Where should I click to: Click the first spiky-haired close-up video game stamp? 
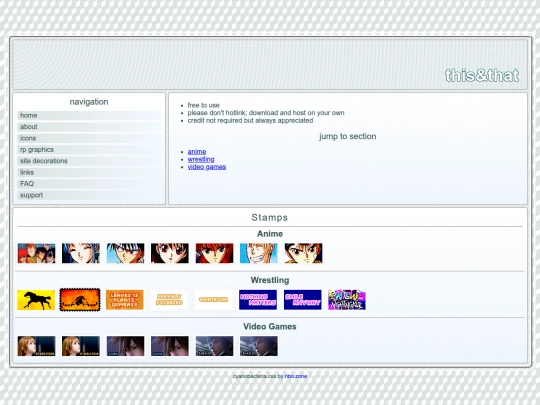(x=125, y=346)
